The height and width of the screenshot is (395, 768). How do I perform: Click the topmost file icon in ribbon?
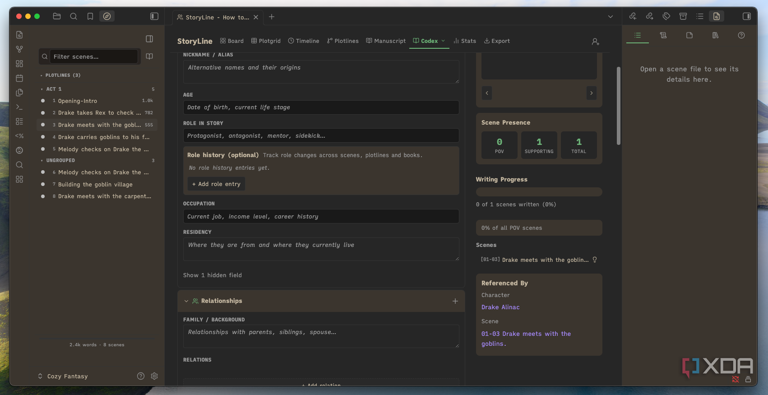(x=19, y=35)
